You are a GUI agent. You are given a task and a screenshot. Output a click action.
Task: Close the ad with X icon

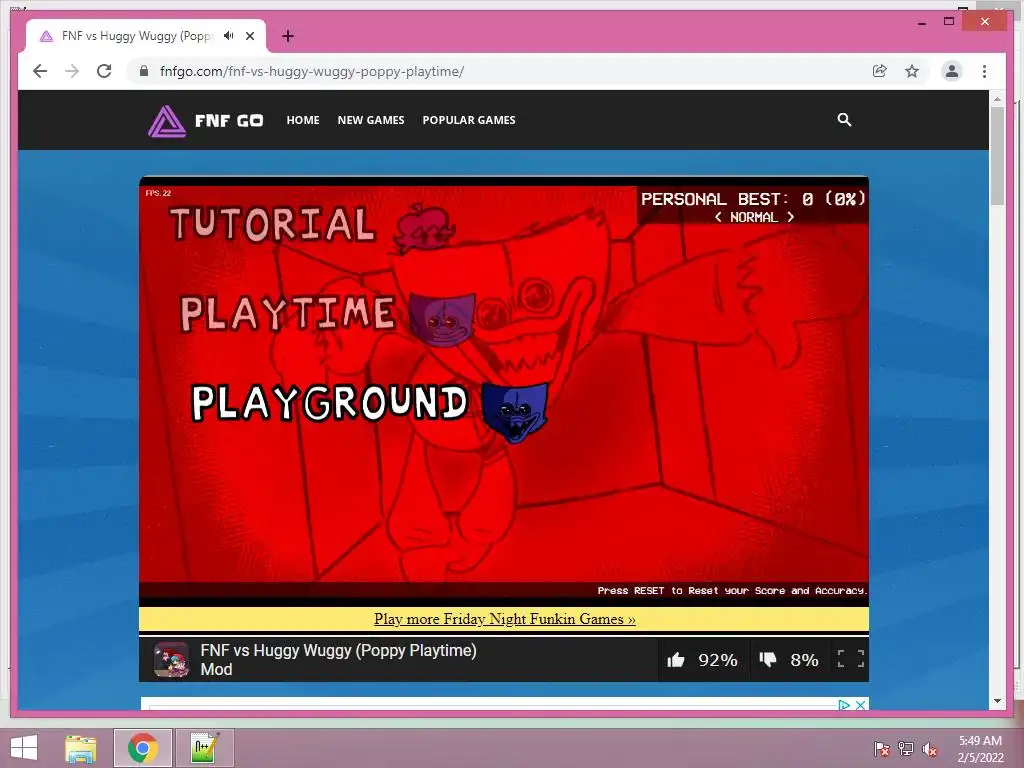point(861,705)
